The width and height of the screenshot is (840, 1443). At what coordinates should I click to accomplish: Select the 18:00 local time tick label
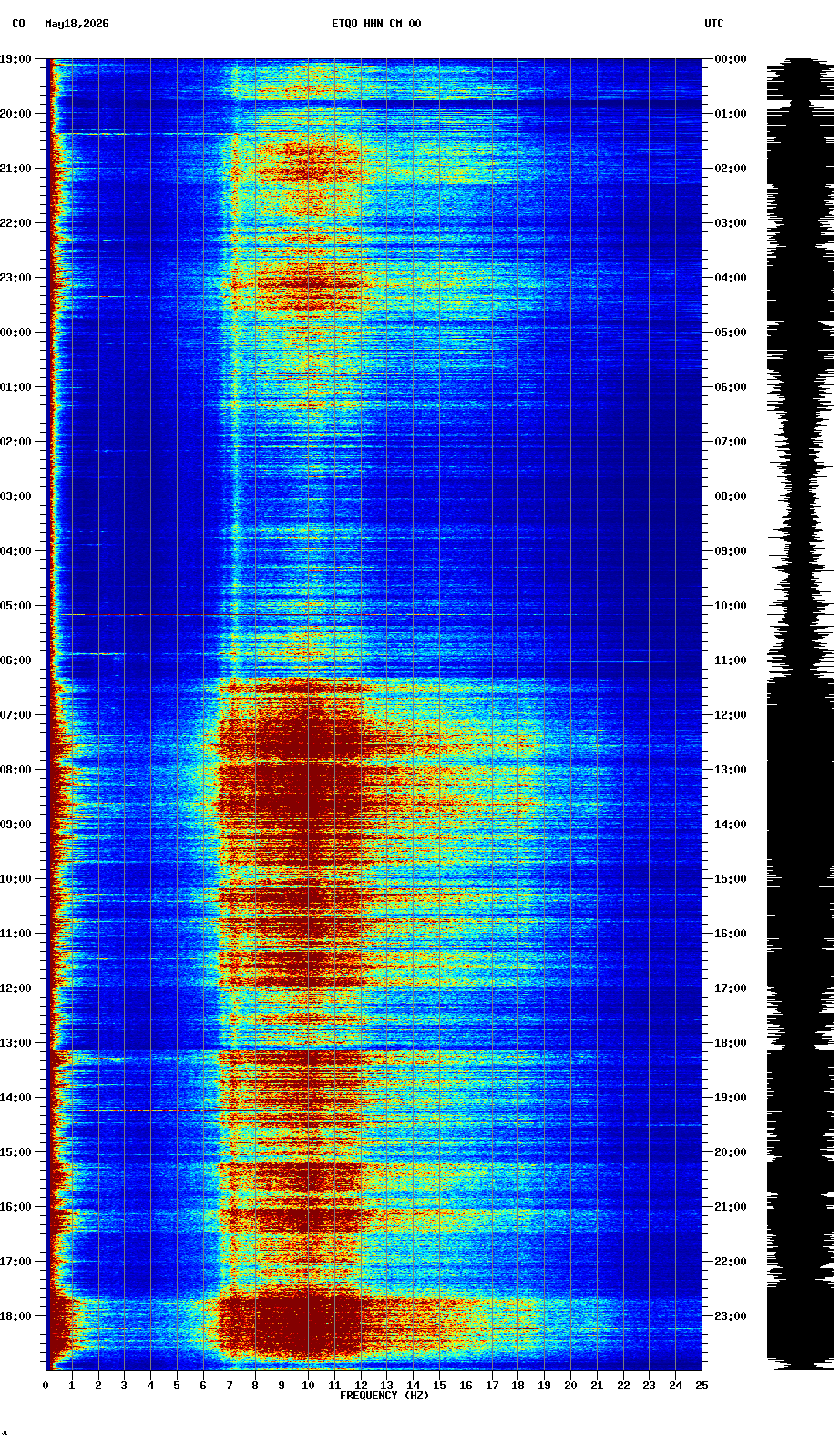tap(15, 1316)
